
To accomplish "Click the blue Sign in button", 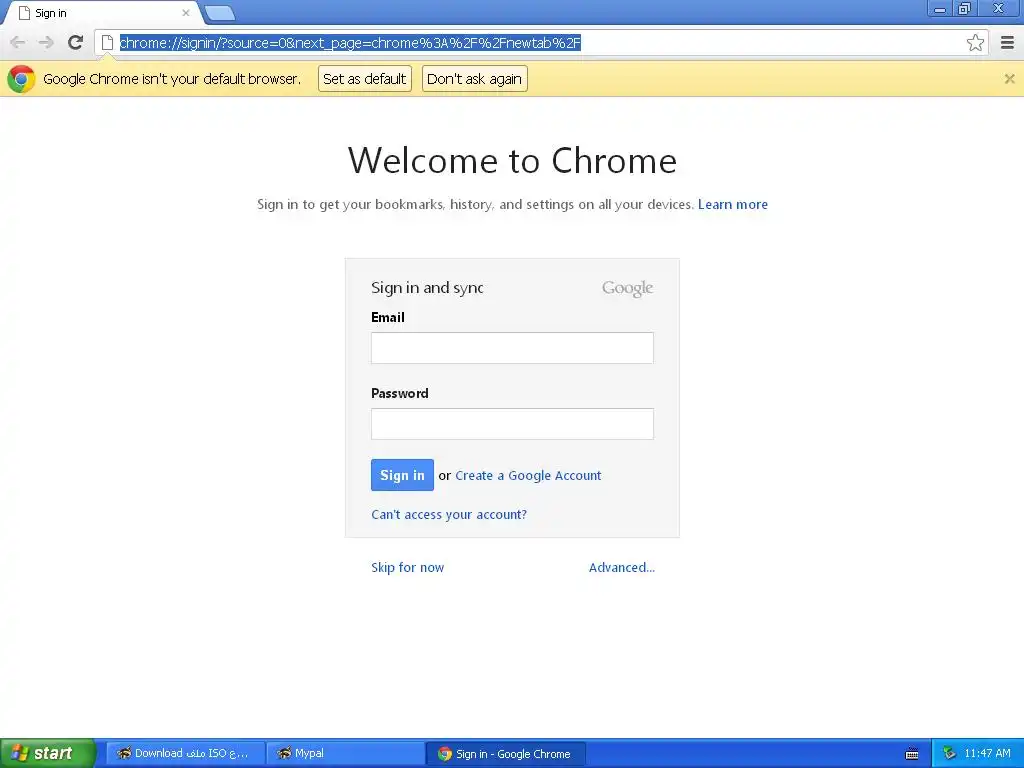I will [x=402, y=475].
